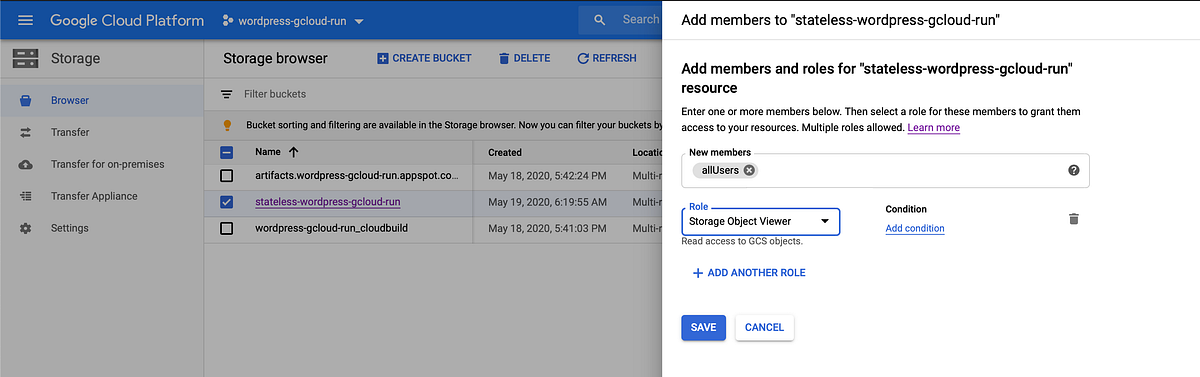Screen dimensions: 1200x377
Task: Open the Transfer sidebar item
Action: pos(102,132)
